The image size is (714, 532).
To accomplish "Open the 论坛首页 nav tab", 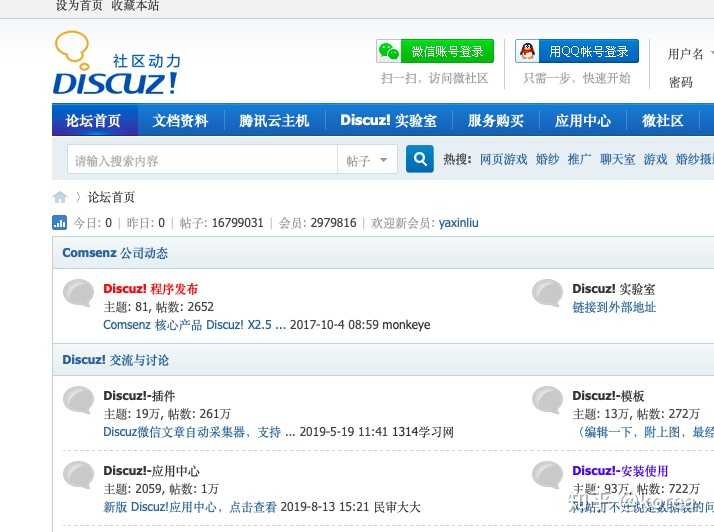I will click(94, 120).
